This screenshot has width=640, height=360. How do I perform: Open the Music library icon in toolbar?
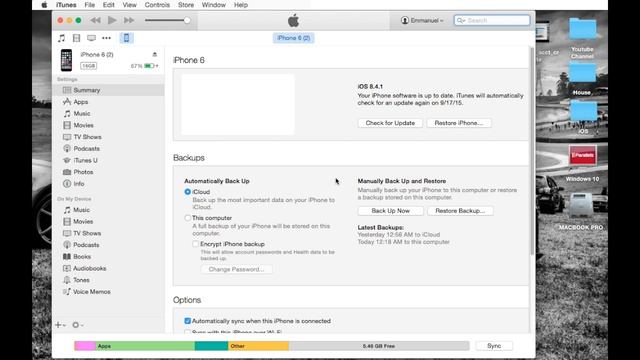[61, 38]
